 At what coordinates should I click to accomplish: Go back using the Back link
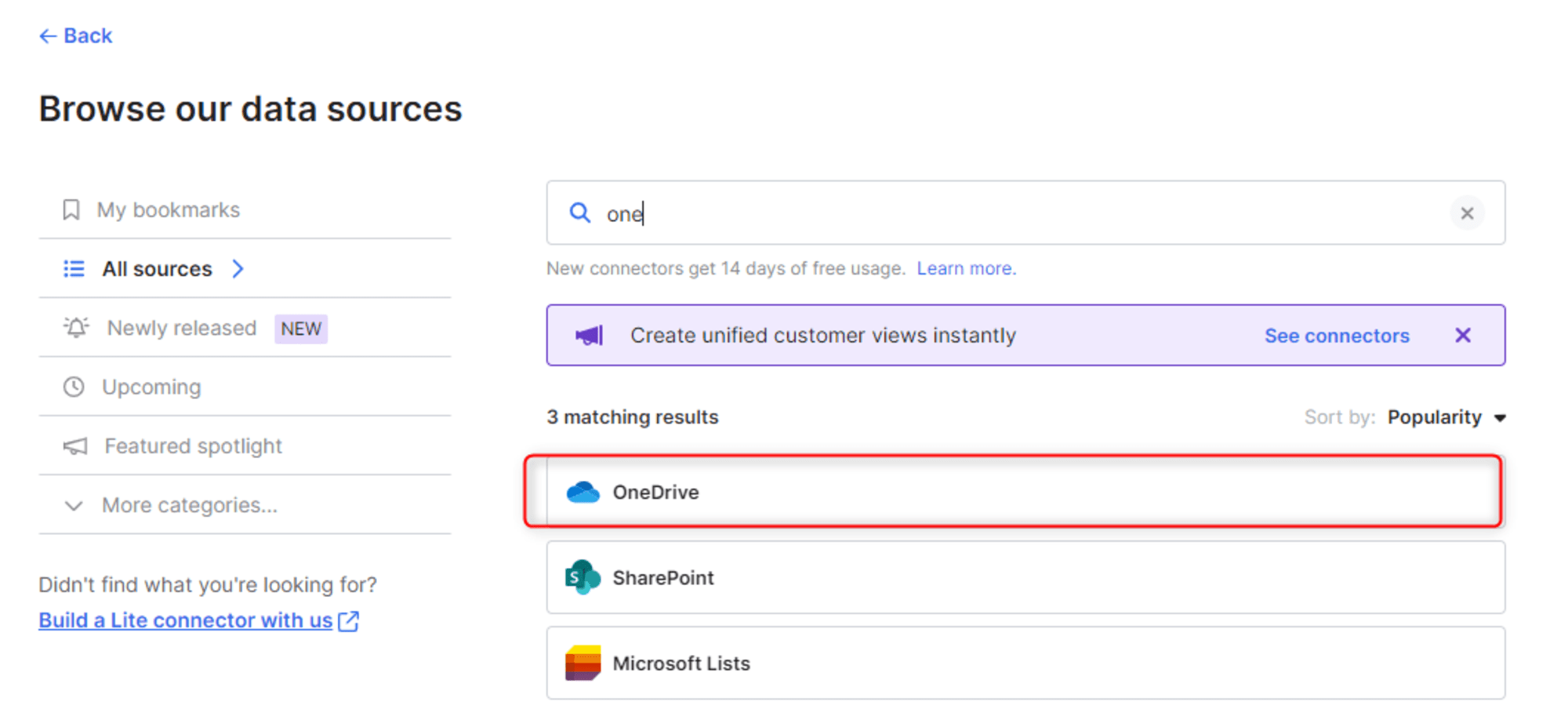75,36
